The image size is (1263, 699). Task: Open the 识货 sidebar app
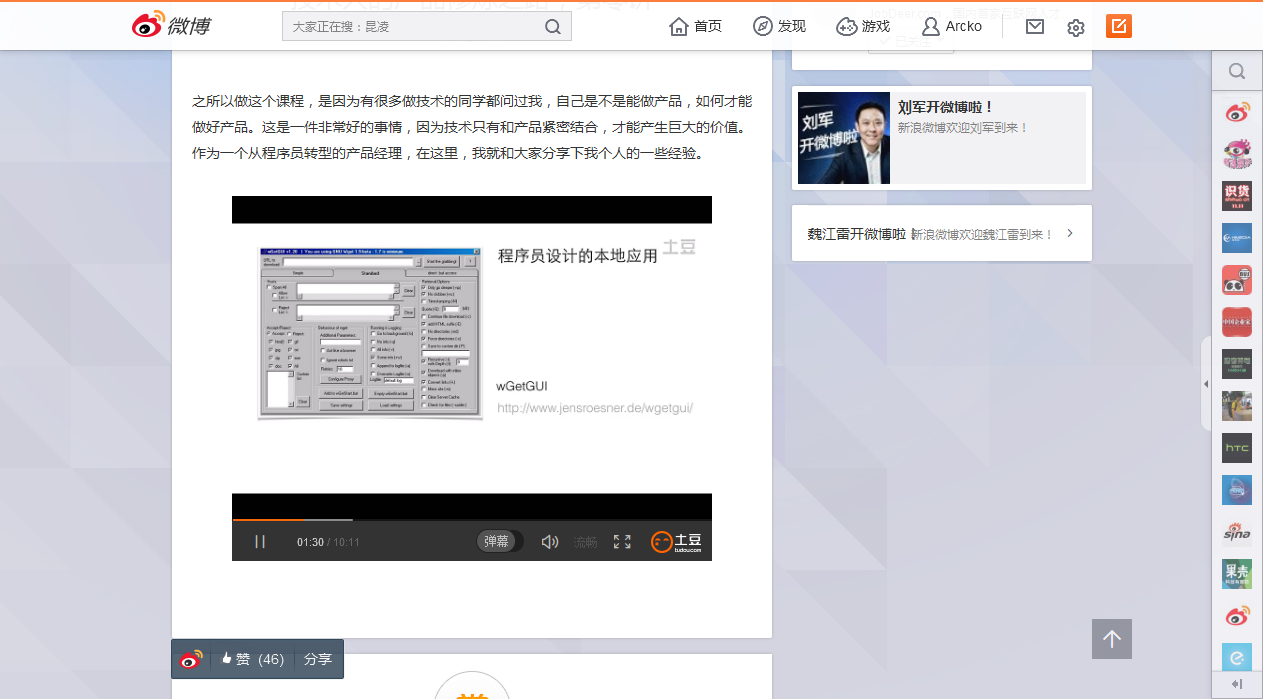[x=1237, y=196]
